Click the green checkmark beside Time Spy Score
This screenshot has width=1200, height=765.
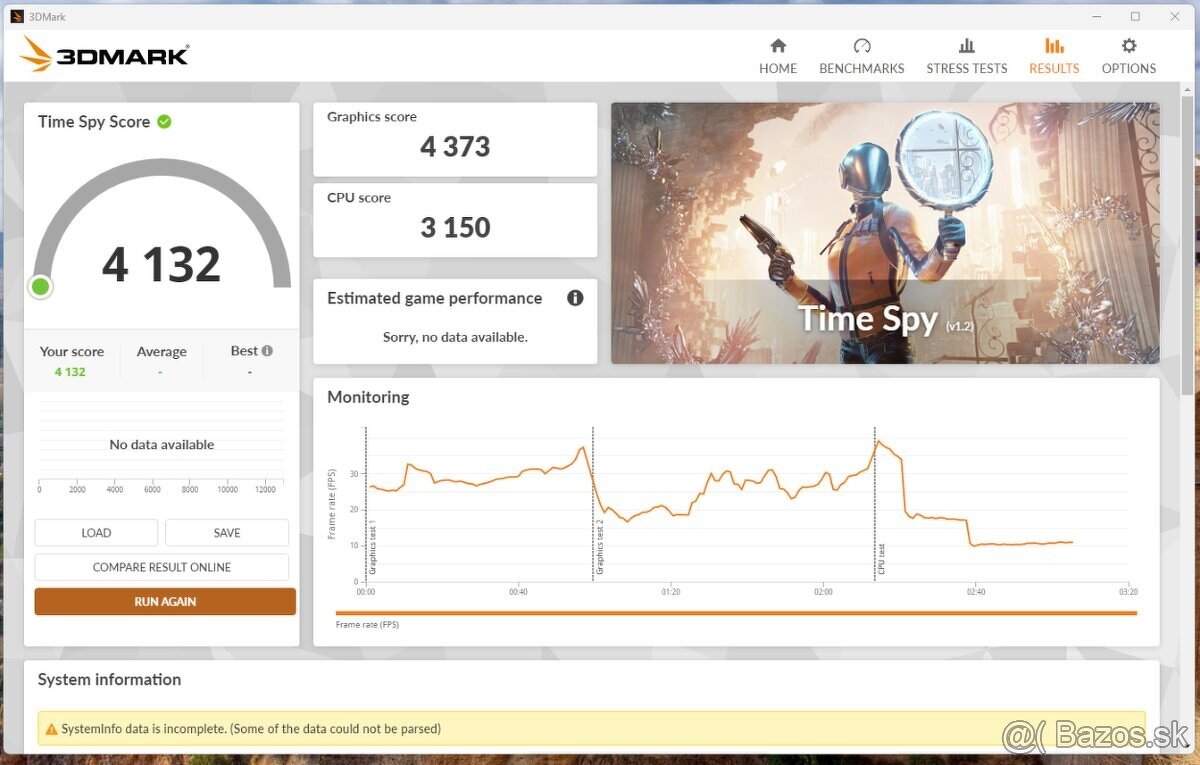[x=164, y=122]
